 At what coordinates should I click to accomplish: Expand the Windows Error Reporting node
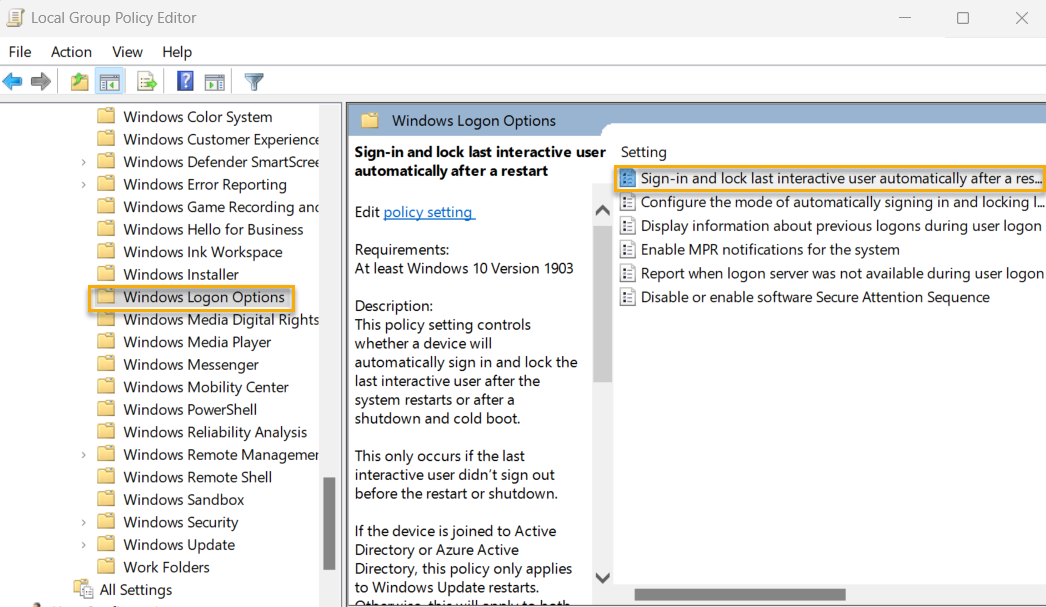pos(83,185)
